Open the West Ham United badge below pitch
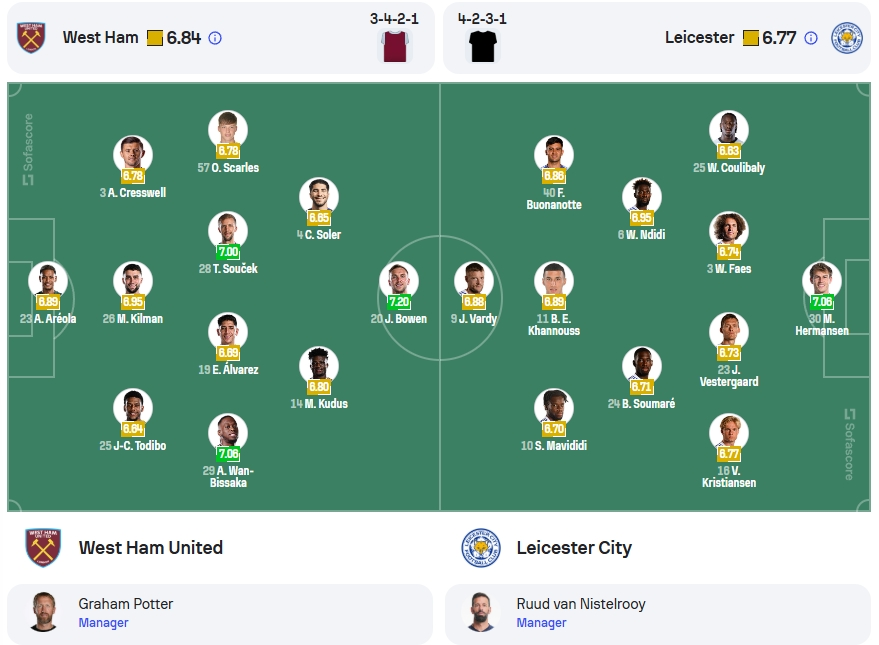This screenshot has height=645, width=879. [43, 547]
